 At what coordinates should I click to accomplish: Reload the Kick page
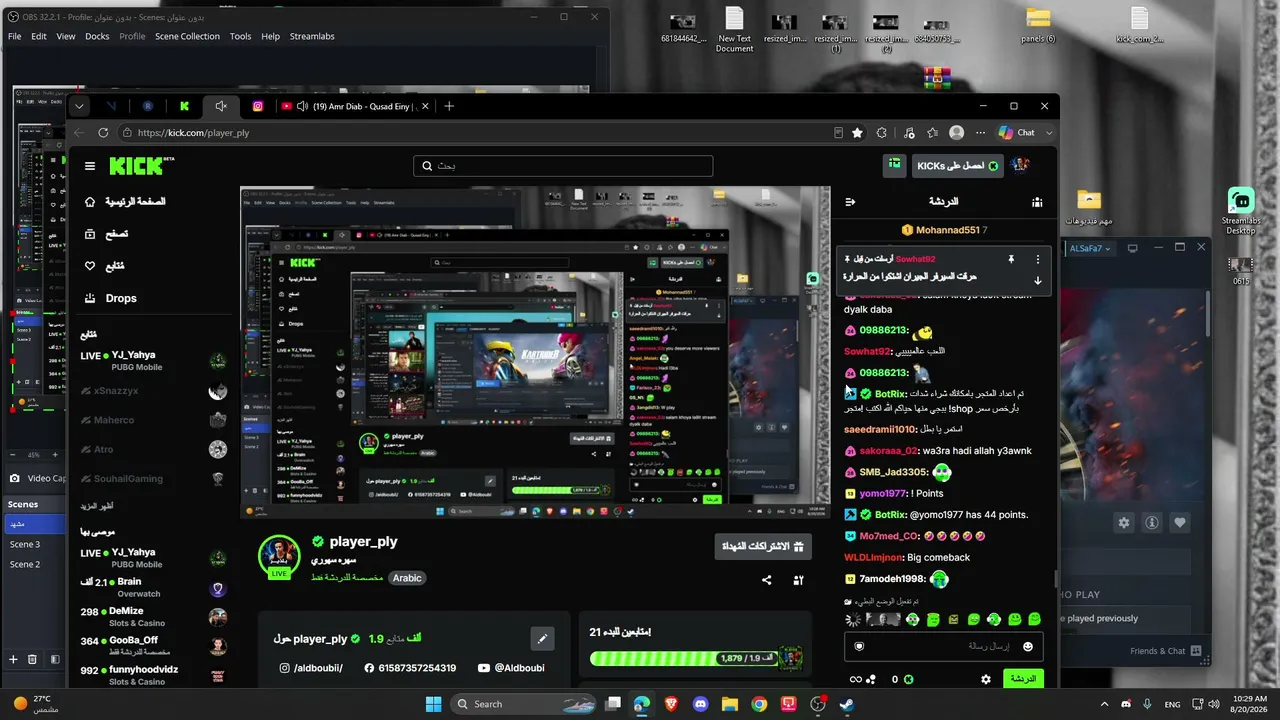click(x=103, y=132)
